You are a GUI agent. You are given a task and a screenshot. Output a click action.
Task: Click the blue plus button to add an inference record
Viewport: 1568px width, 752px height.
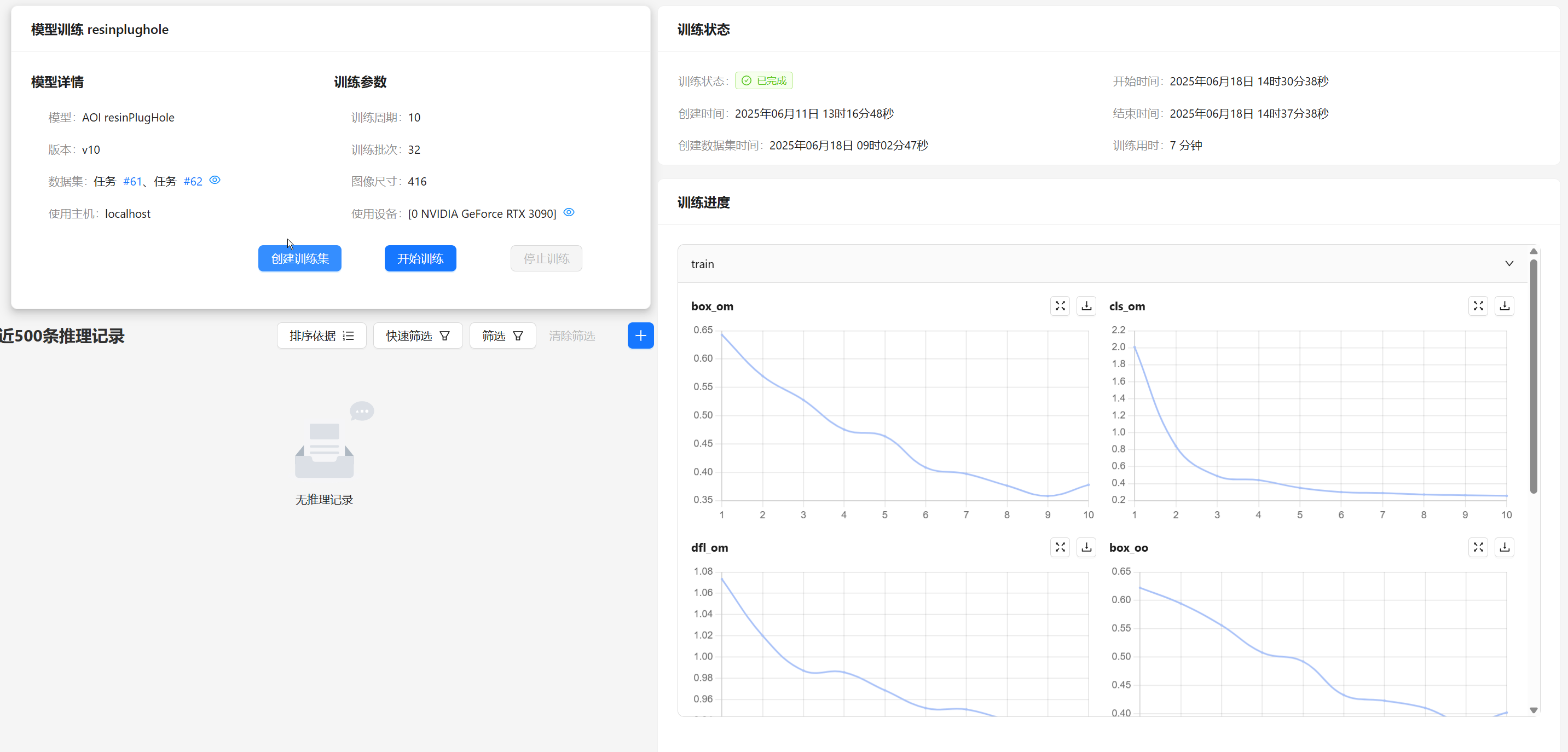(640, 335)
